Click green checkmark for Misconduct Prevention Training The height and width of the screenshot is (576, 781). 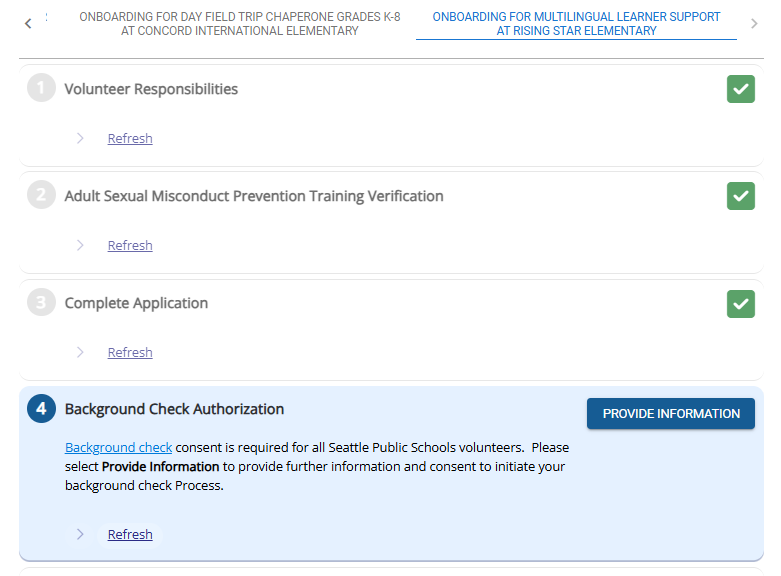pyautogui.click(x=740, y=196)
